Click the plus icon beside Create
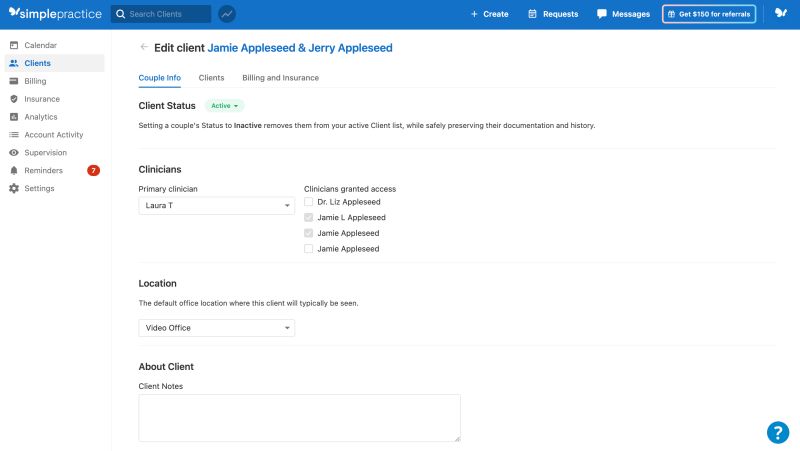 474,14
